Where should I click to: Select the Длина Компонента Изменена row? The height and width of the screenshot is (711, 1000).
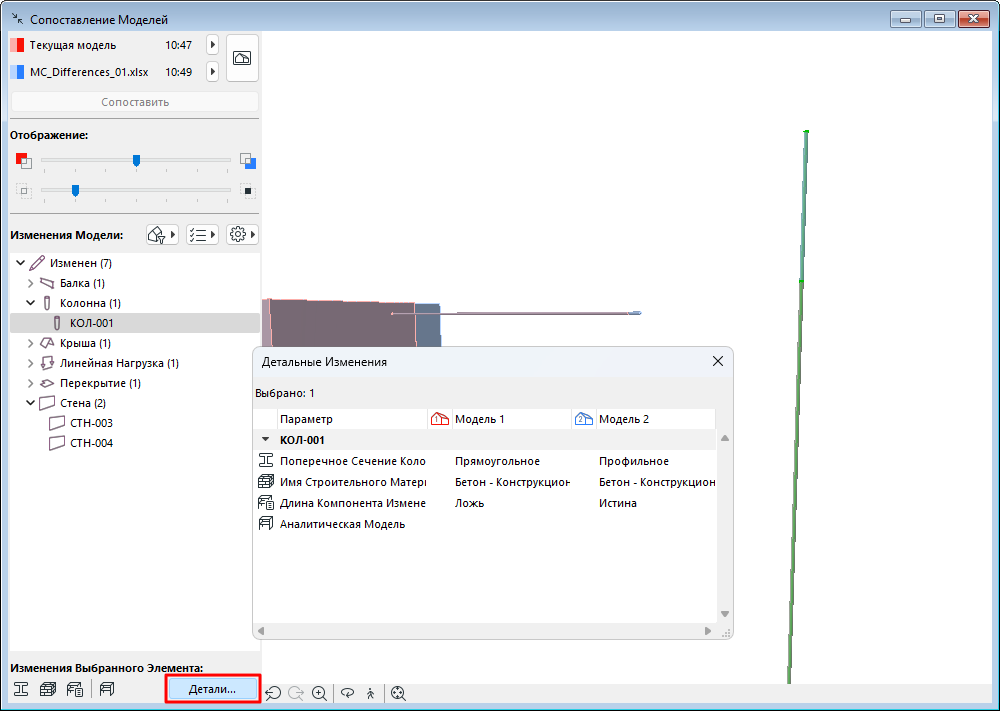point(485,503)
